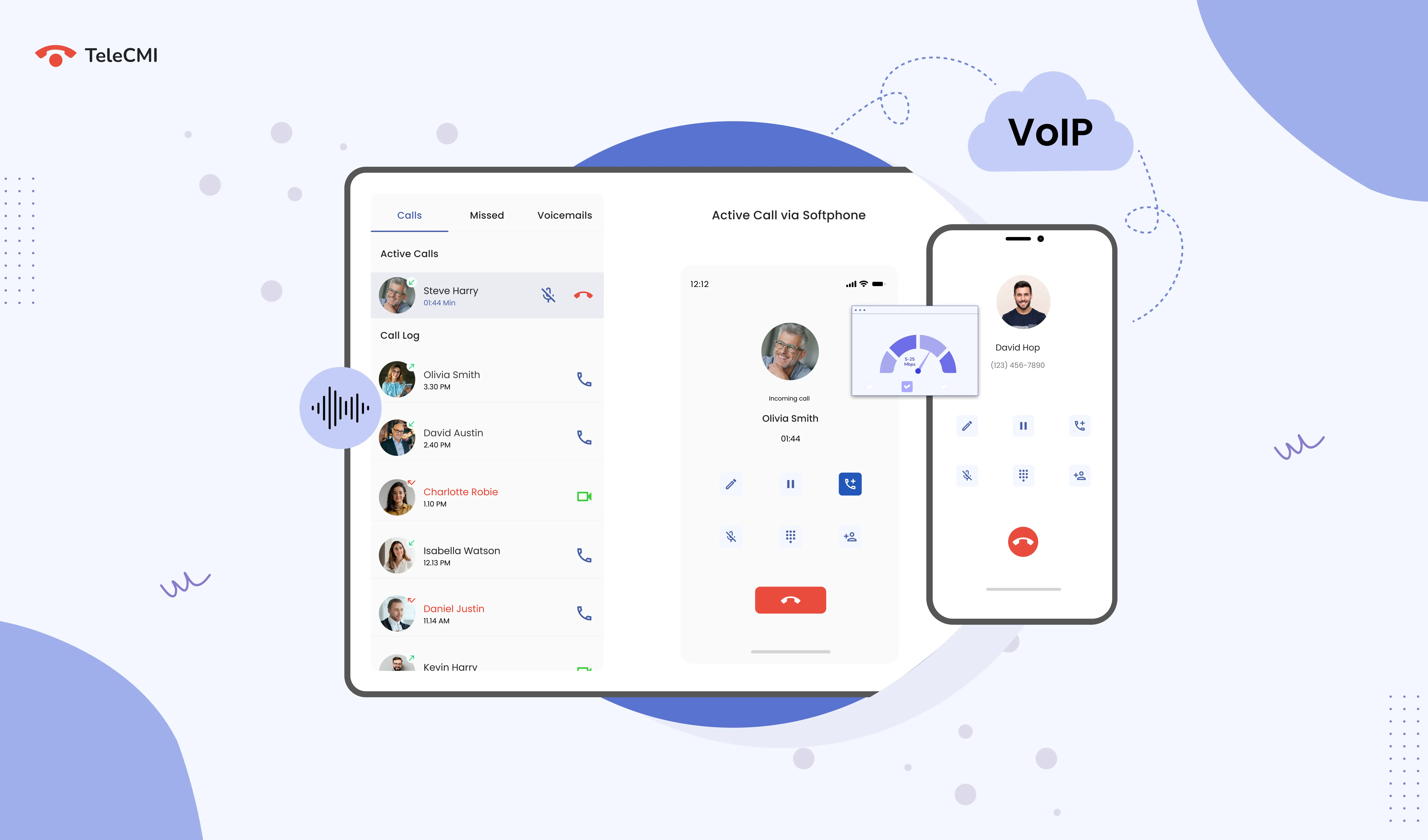The width and height of the screenshot is (1428, 840).
Task: Click the hold/pause icon on softphone
Action: click(x=790, y=484)
